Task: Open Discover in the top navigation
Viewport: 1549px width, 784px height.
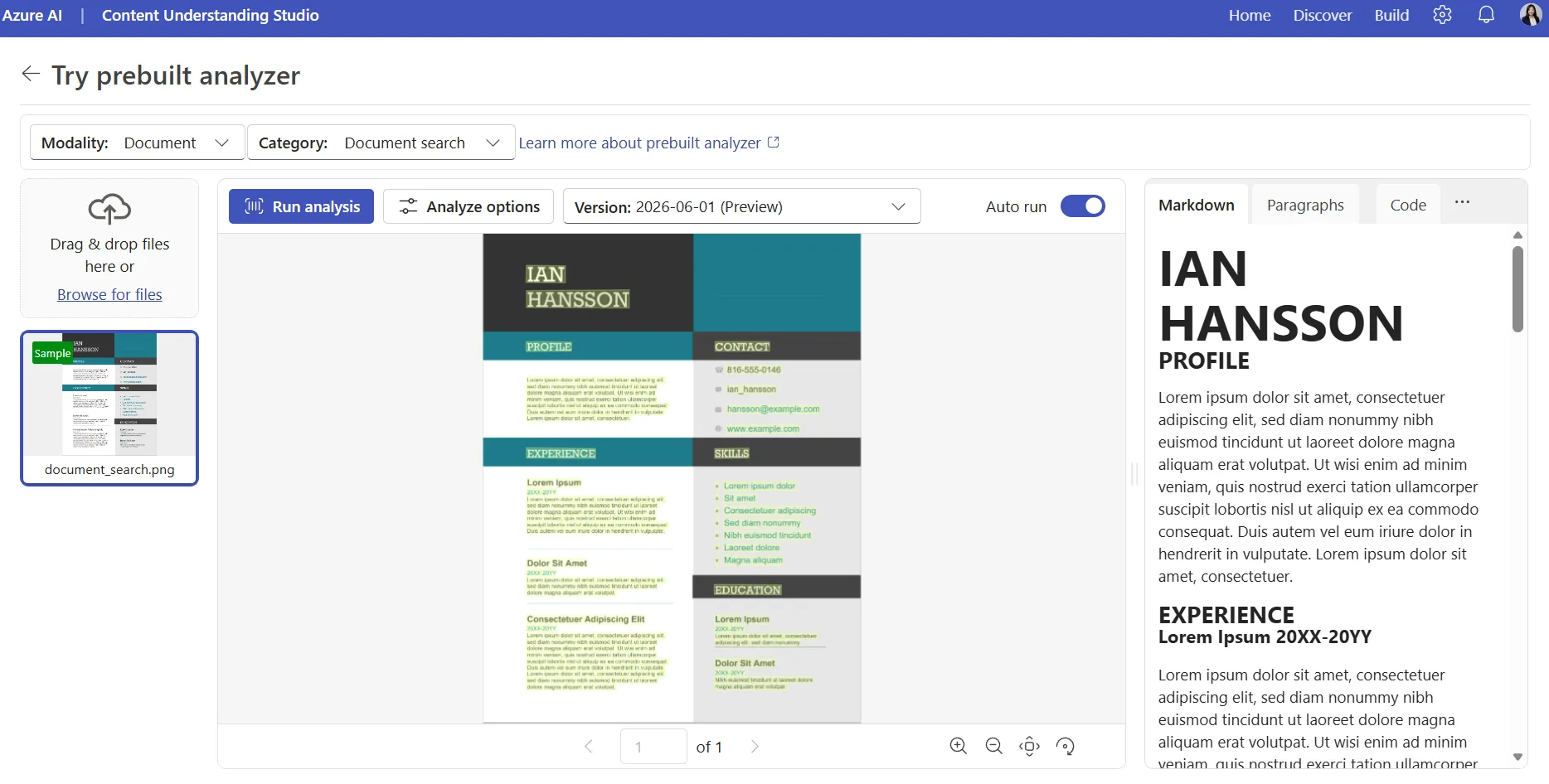Action: pos(1323,15)
